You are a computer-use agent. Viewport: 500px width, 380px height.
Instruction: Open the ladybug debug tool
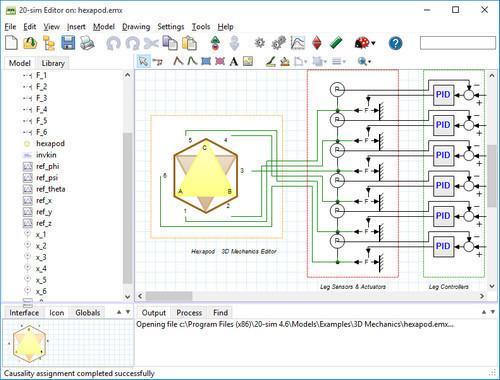(x=362, y=43)
